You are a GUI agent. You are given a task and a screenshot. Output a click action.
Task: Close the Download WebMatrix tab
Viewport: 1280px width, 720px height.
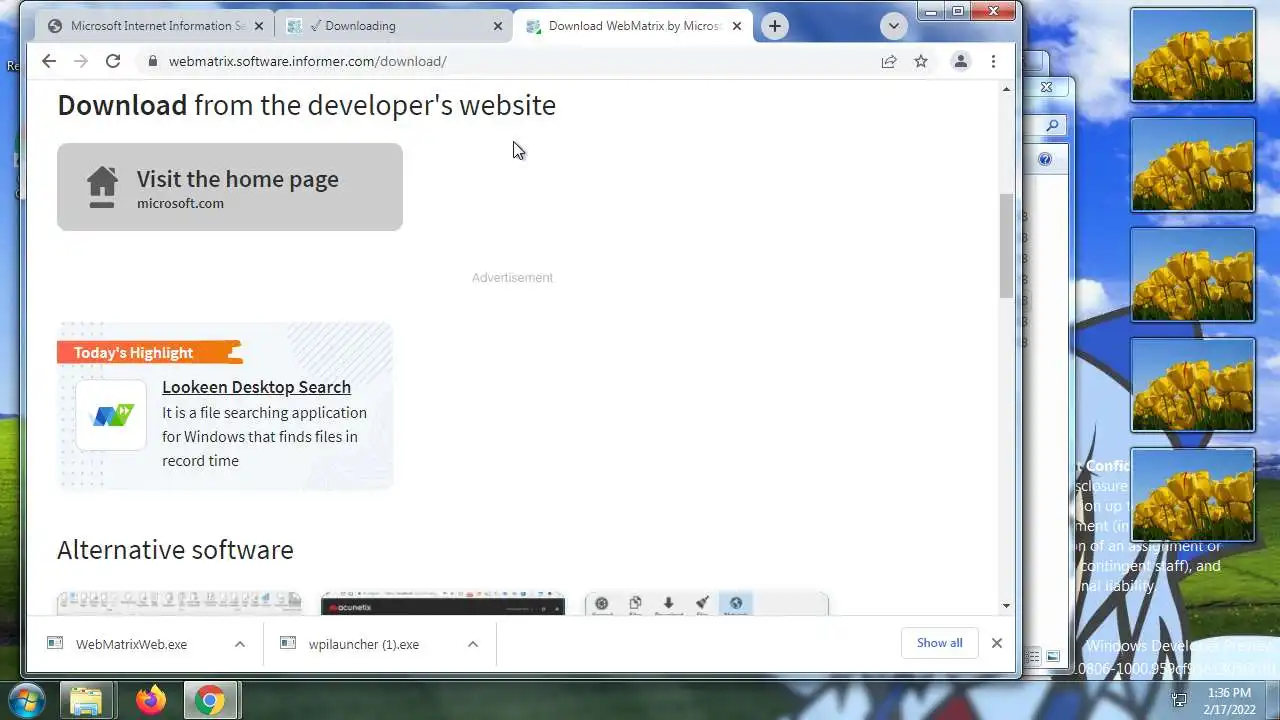coord(737,26)
